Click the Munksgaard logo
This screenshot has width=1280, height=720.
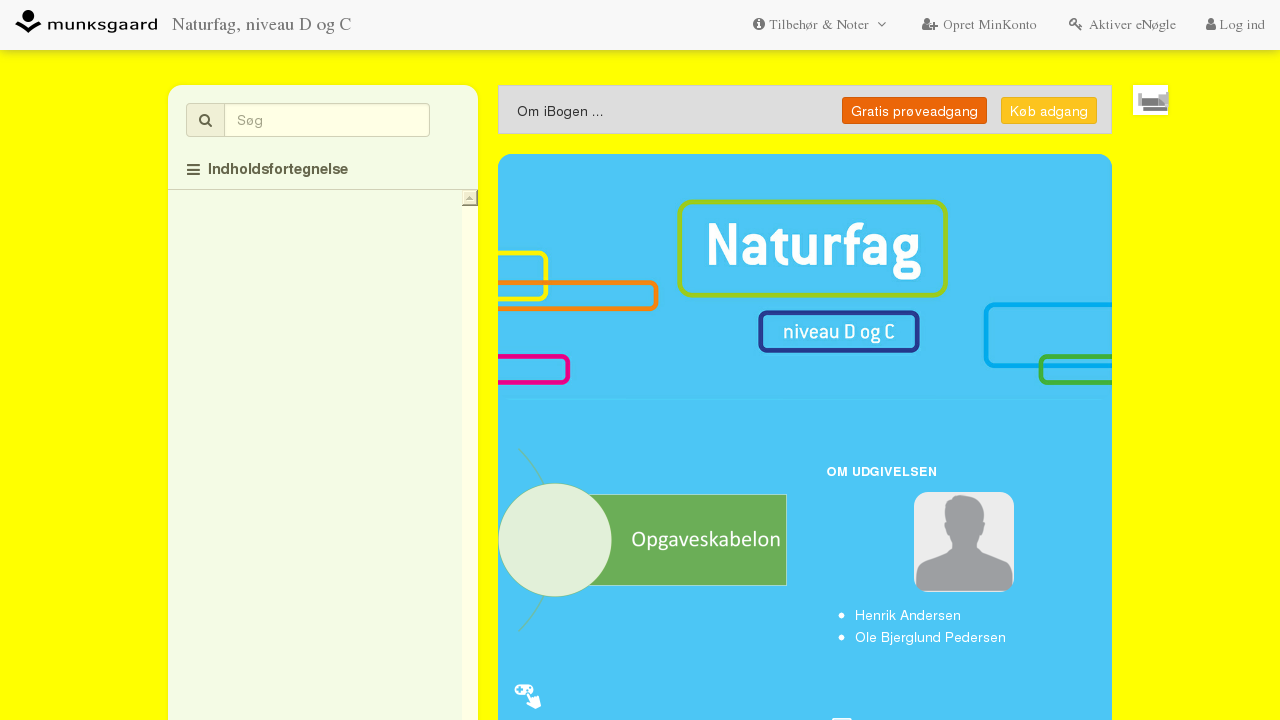86,22
